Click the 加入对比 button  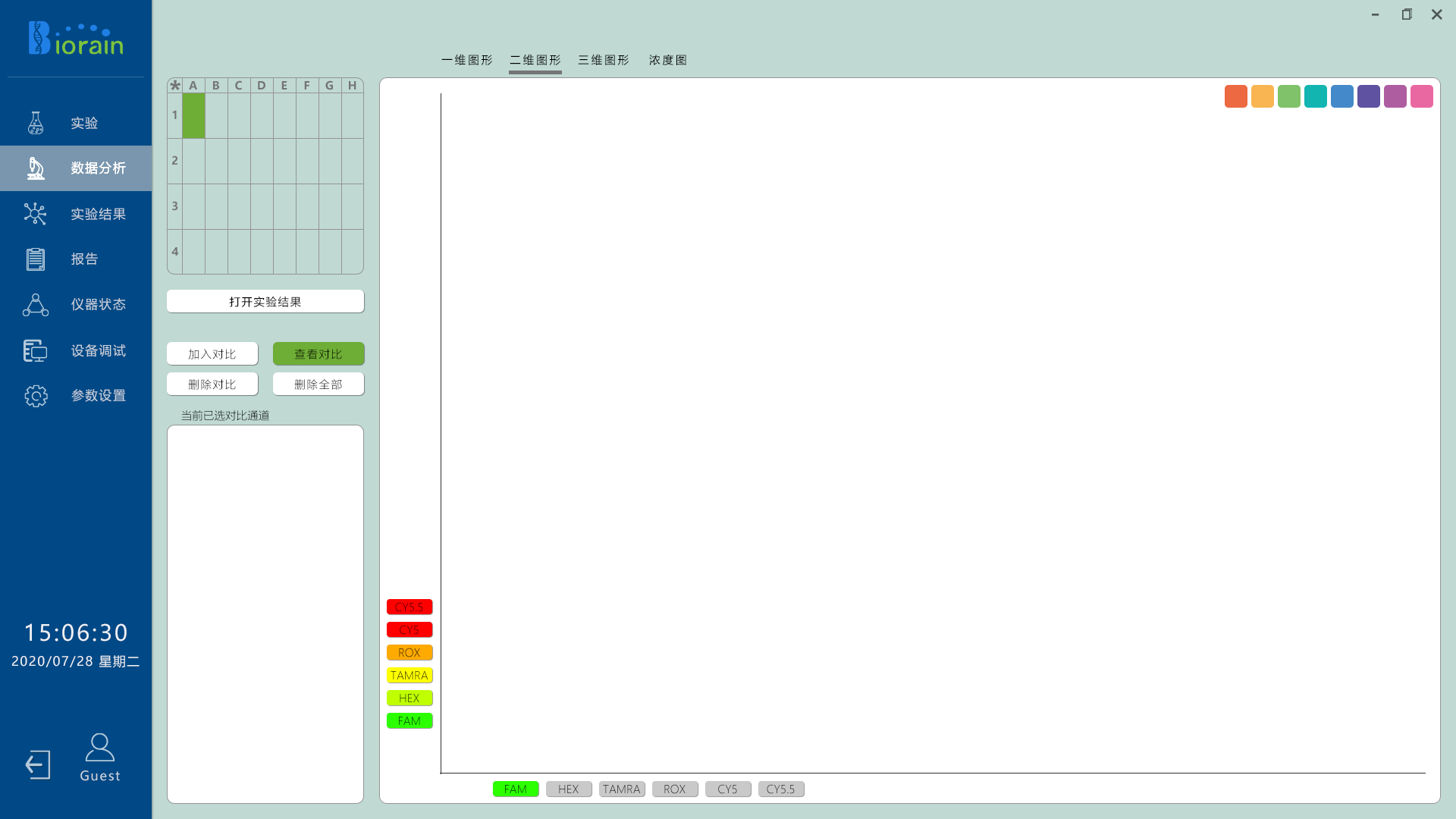[212, 354]
